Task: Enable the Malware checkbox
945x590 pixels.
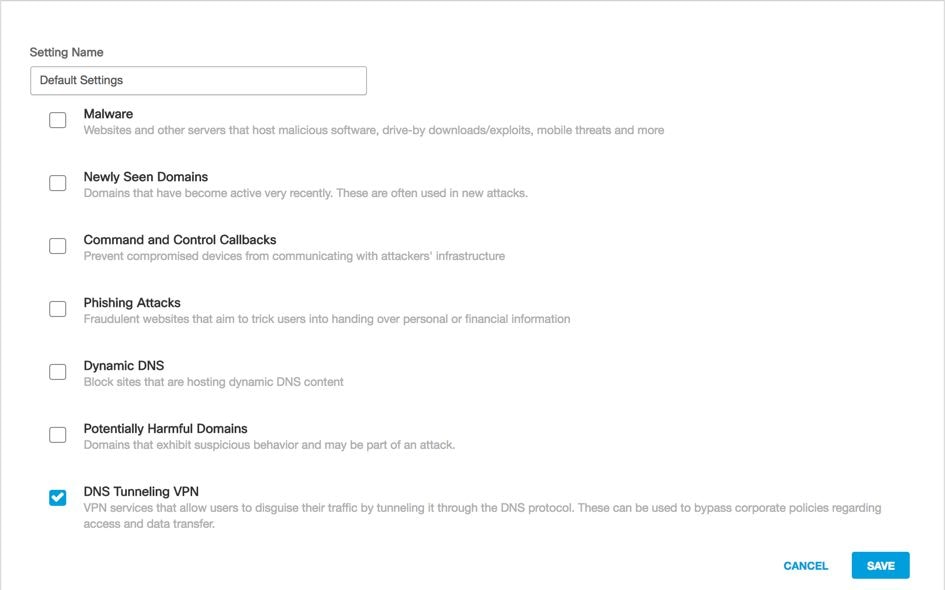Action: [58, 120]
